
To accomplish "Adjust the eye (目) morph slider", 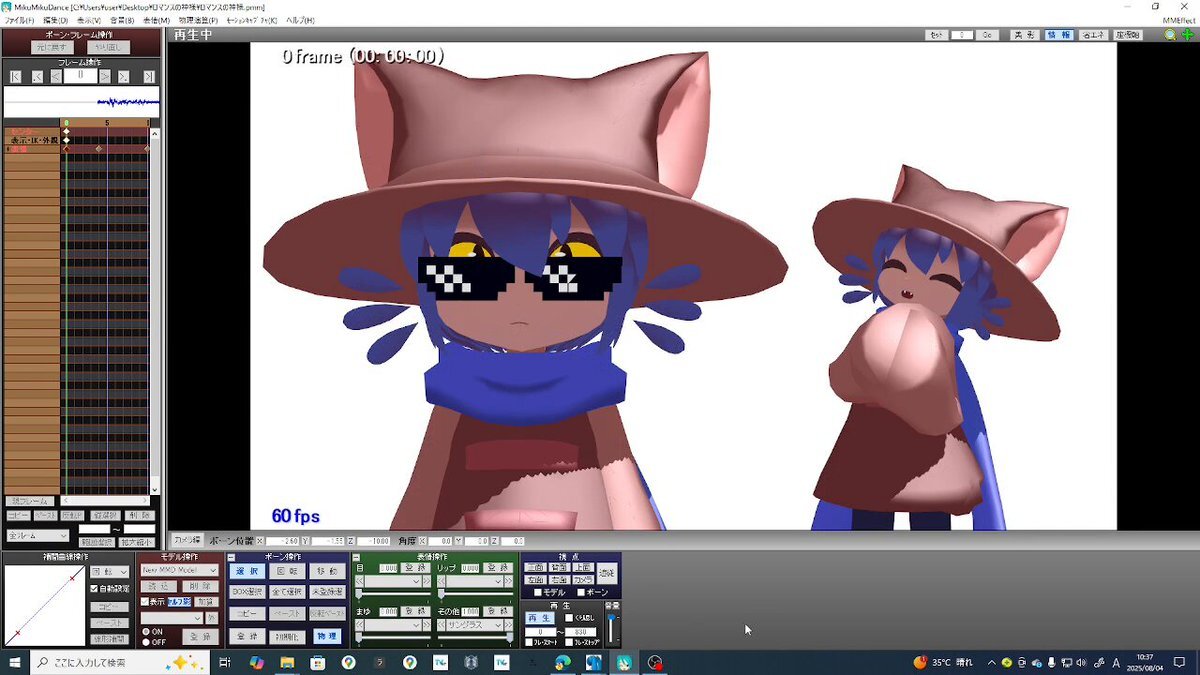I will (x=393, y=594).
